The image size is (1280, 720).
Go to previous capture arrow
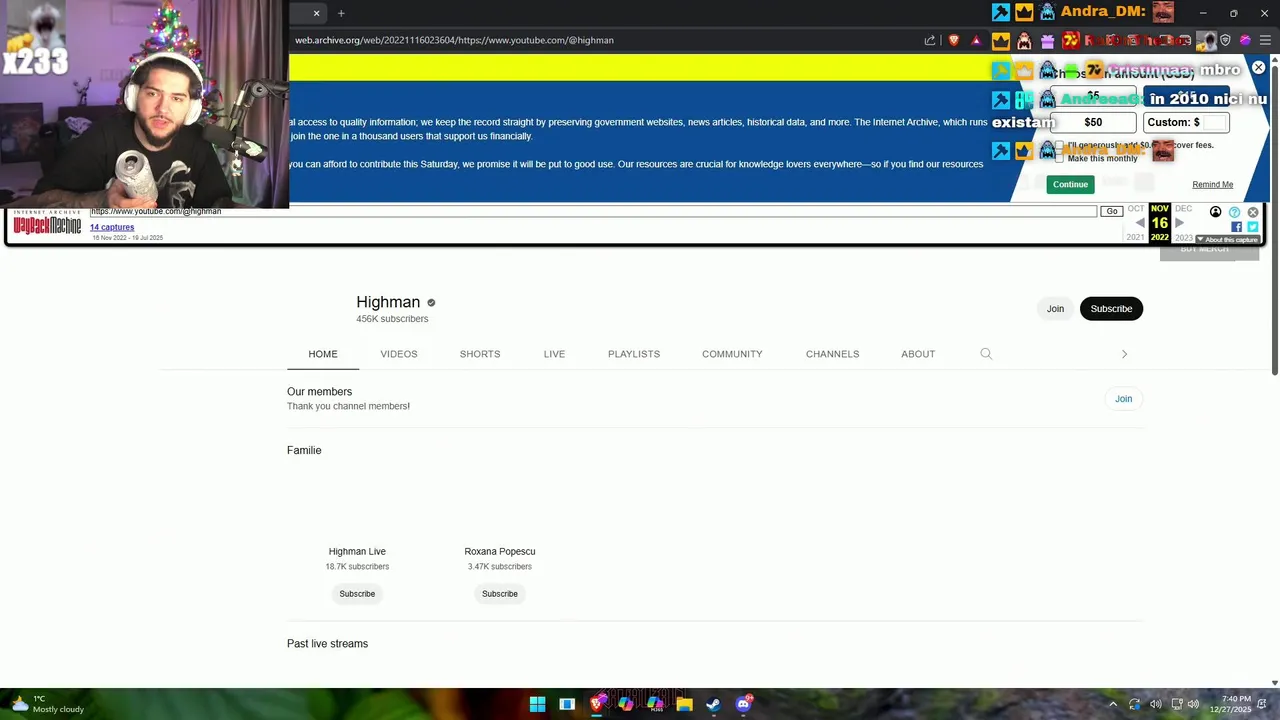click(x=1140, y=223)
